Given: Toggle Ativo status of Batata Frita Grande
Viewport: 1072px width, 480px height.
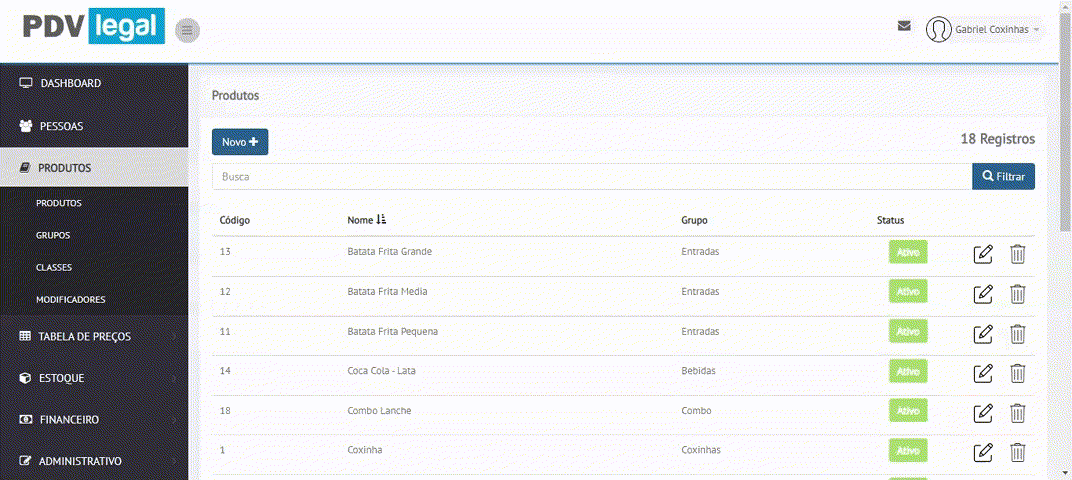Looking at the screenshot, I should (908, 252).
